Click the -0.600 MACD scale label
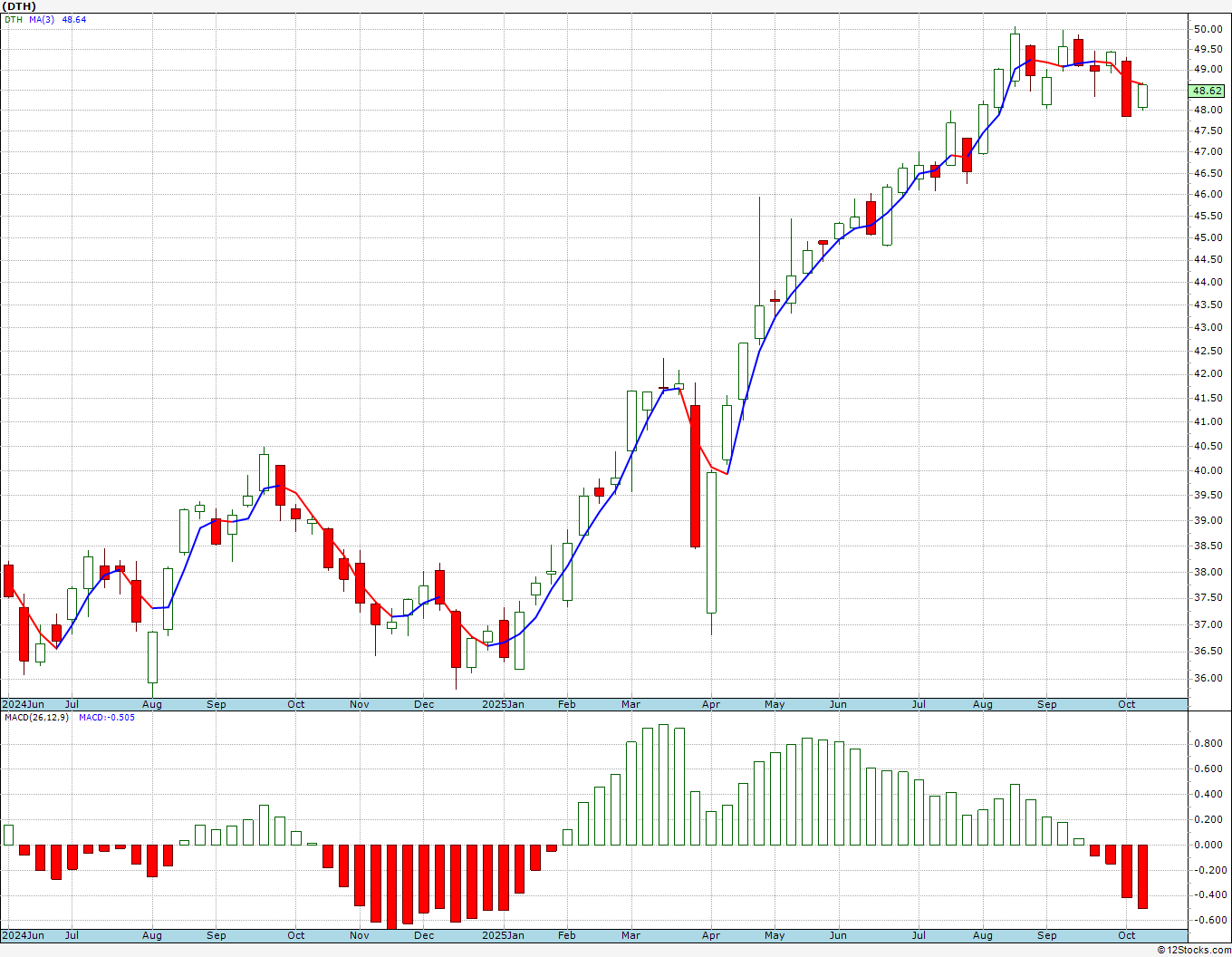This screenshot has height=957, width=1232. pyautogui.click(x=1206, y=920)
